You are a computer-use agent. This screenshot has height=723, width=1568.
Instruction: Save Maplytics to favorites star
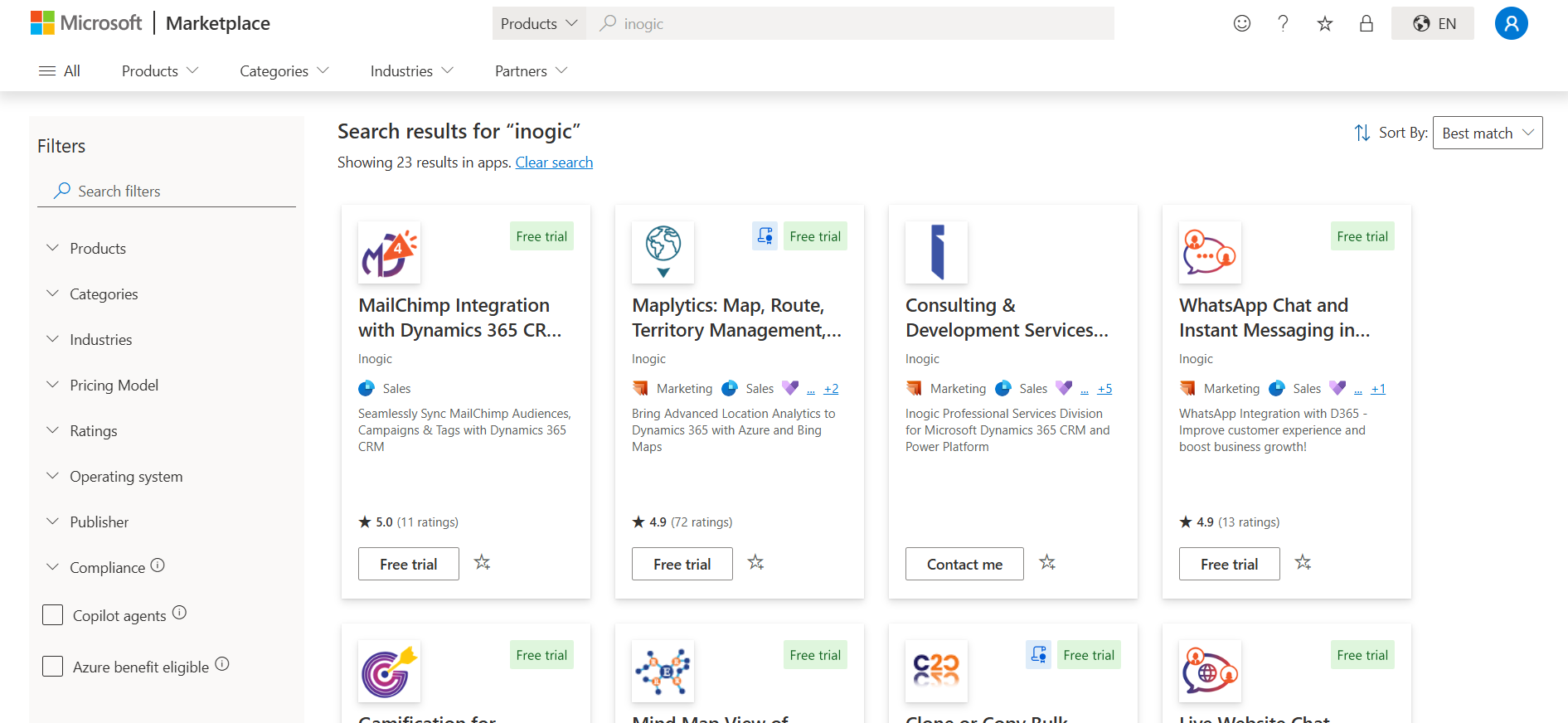coord(755,563)
